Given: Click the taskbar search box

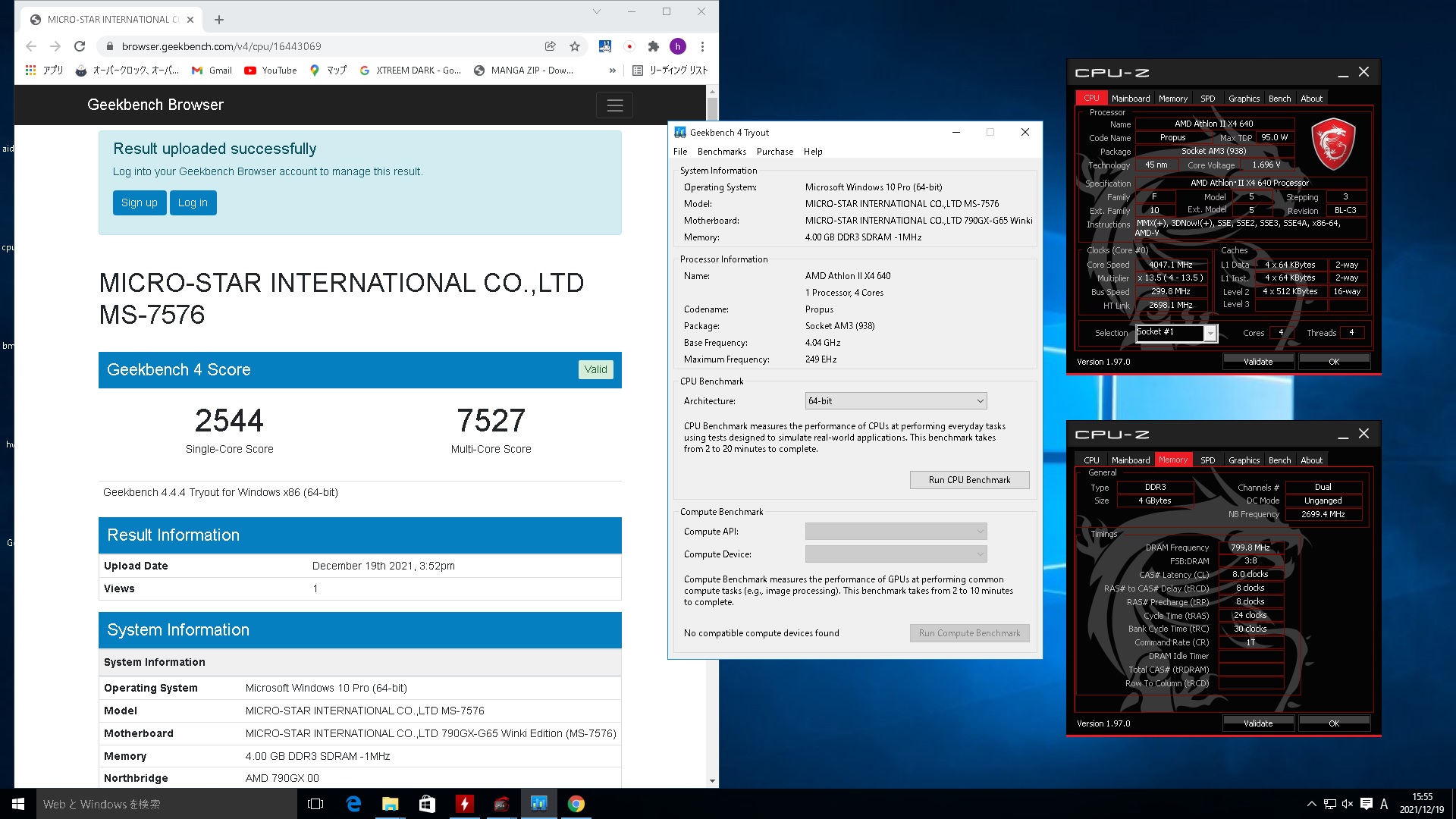Looking at the screenshot, I should click(x=167, y=804).
